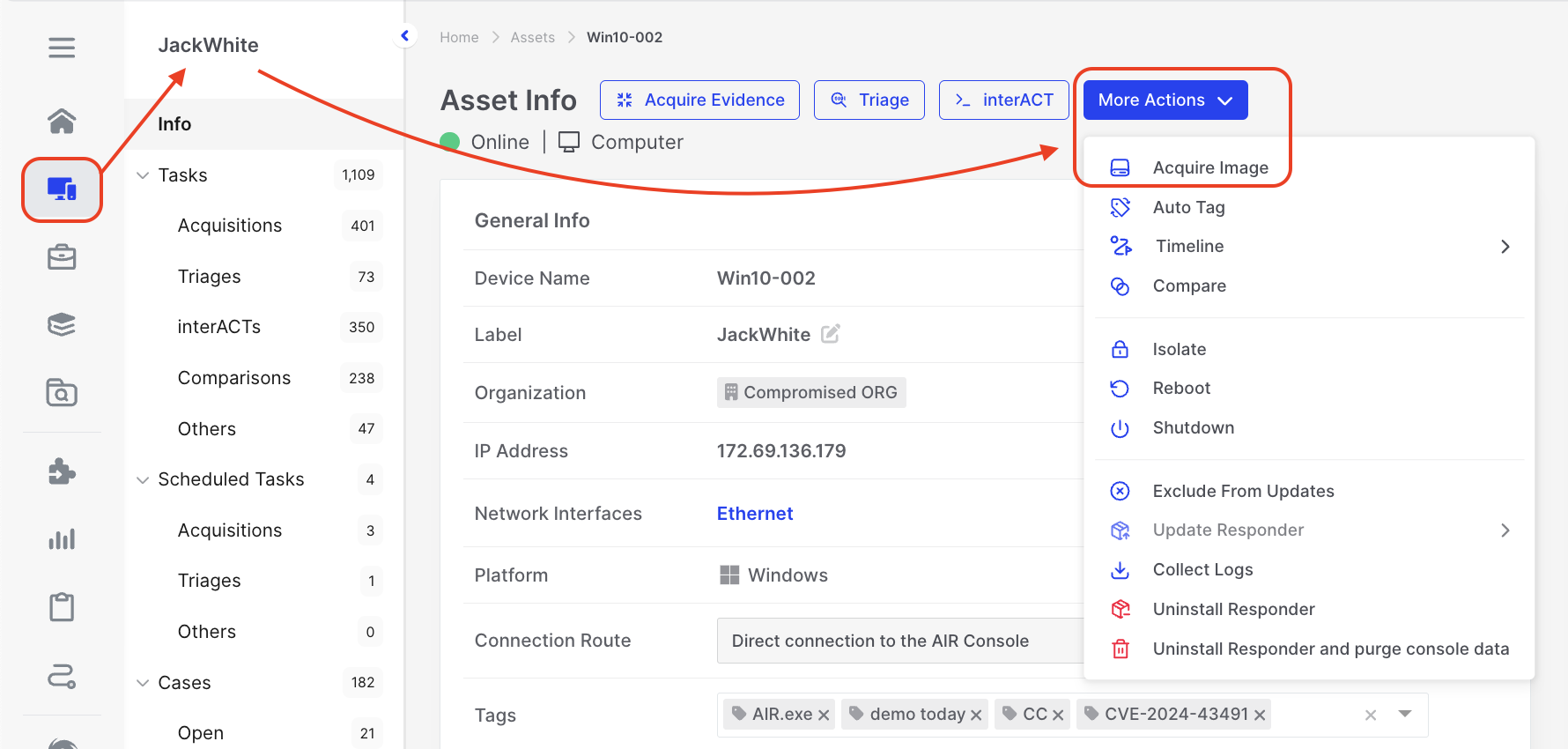Collapse the Tasks tree section
Image resolution: width=1568 pixels, height=749 pixels.
tap(143, 175)
